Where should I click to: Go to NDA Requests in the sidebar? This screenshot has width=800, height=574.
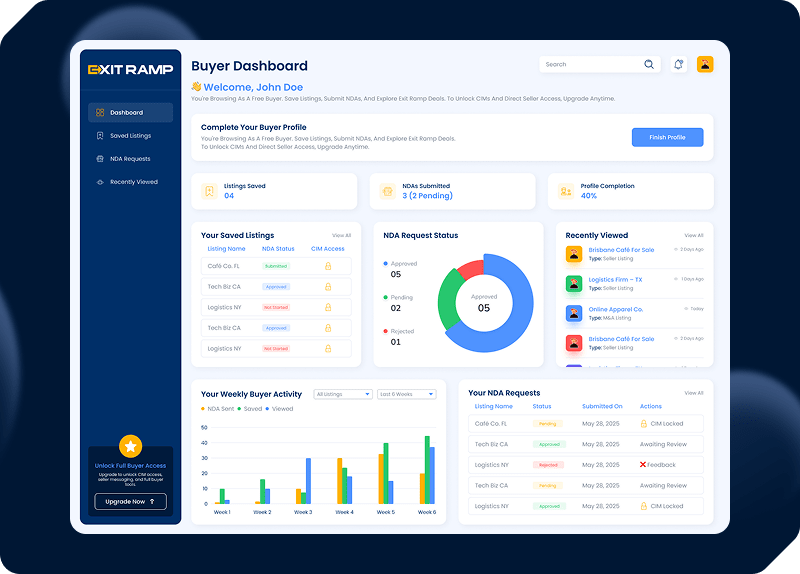[130, 159]
